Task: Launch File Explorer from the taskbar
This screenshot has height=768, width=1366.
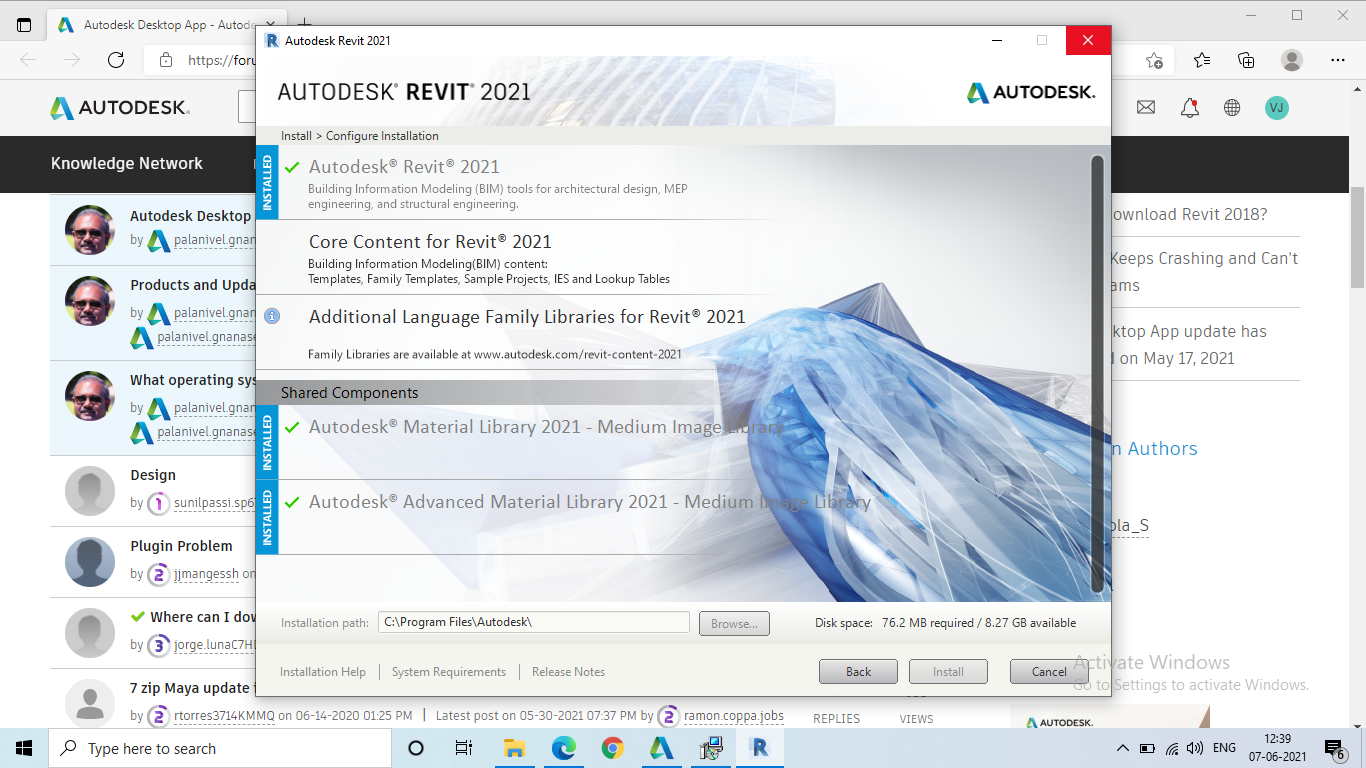Action: 514,748
